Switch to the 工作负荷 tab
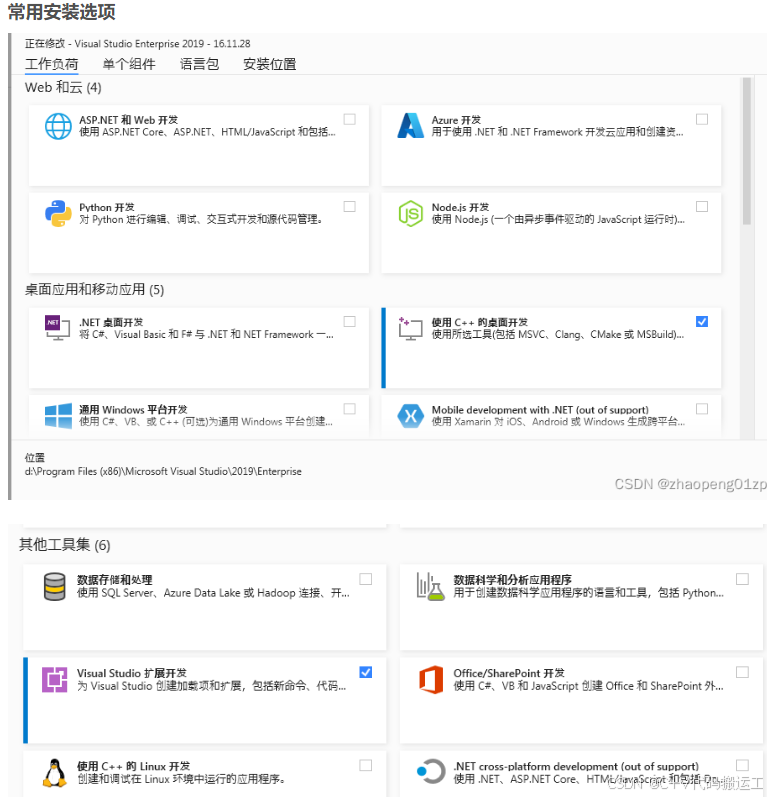This screenshot has width=767, height=797. [x=51, y=64]
